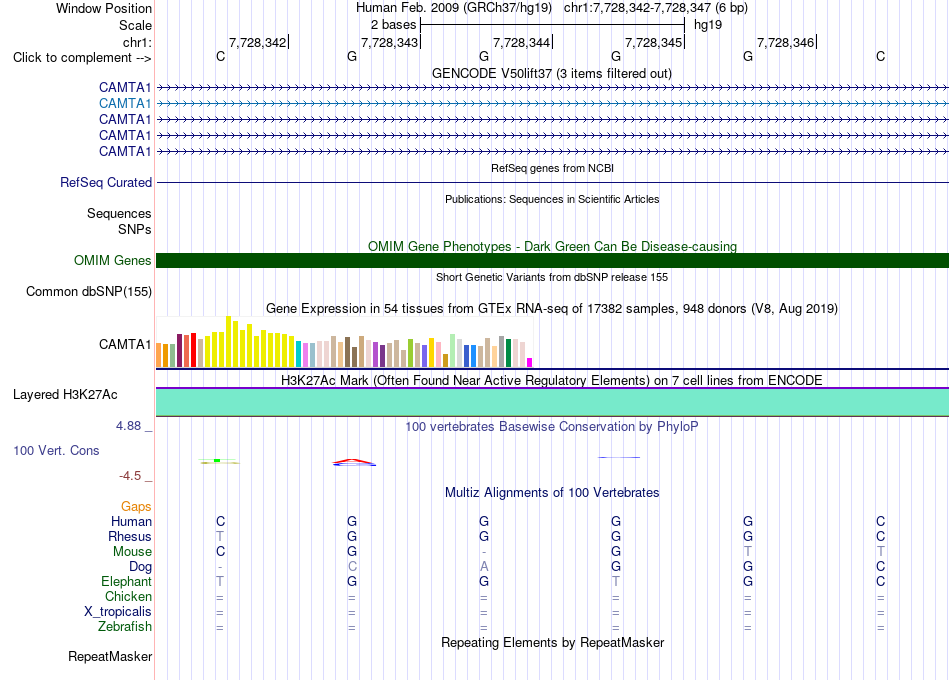
Task: Click 'Repeating Elements by RepeatMasker' title
Action: tap(553, 642)
